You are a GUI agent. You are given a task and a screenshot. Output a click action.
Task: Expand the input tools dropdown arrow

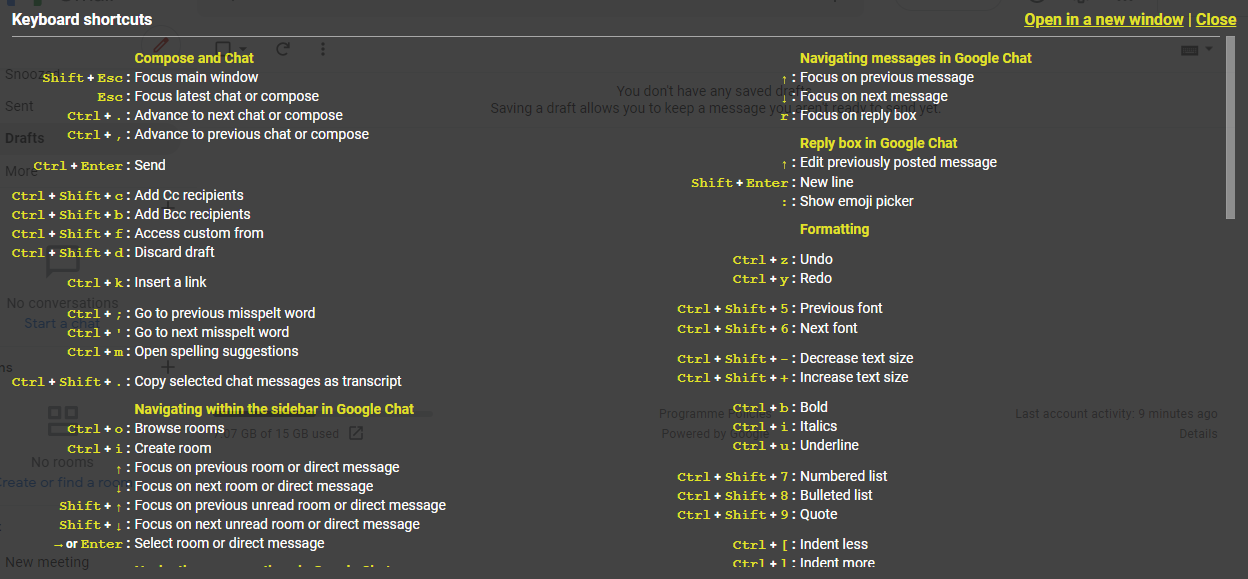pyautogui.click(x=1209, y=49)
